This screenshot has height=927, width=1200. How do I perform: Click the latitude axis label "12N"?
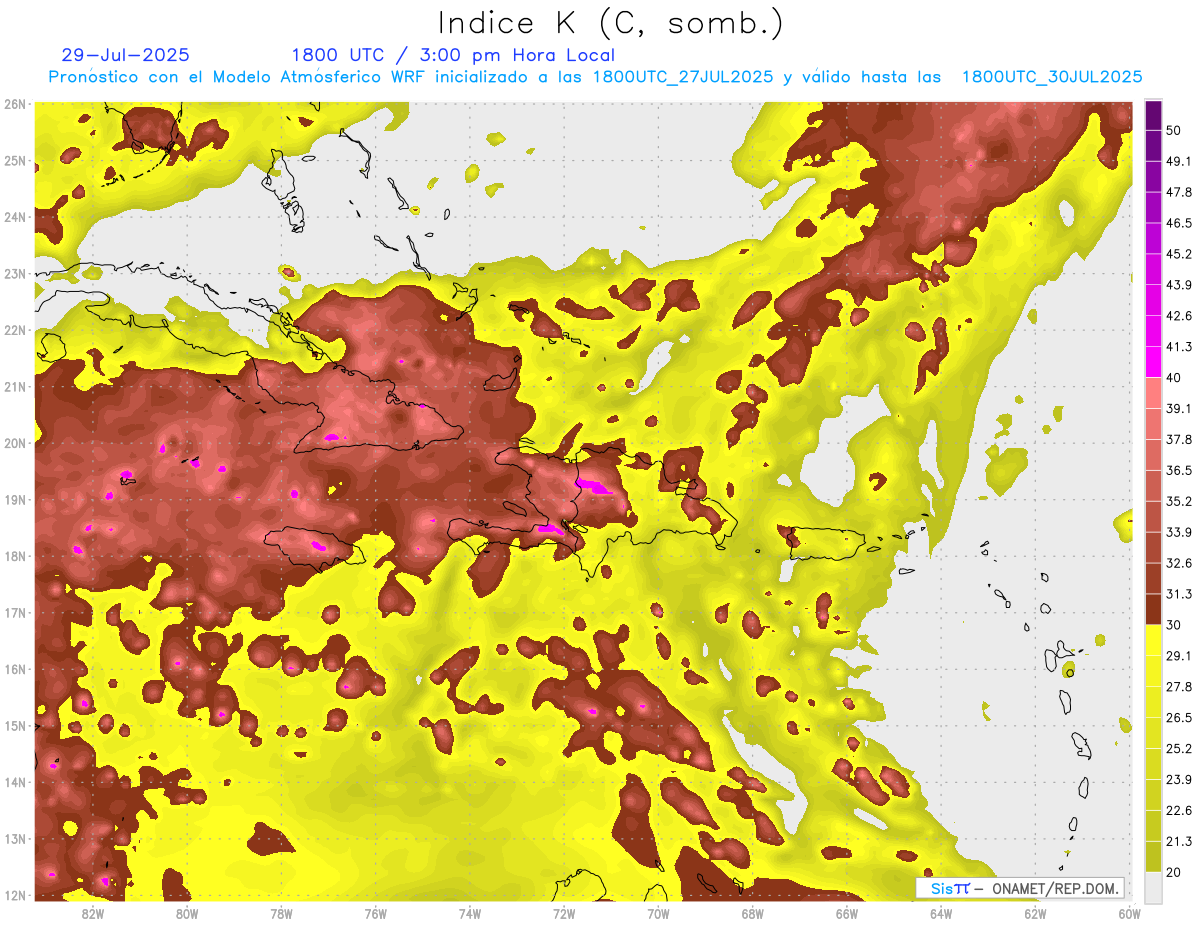(15, 895)
